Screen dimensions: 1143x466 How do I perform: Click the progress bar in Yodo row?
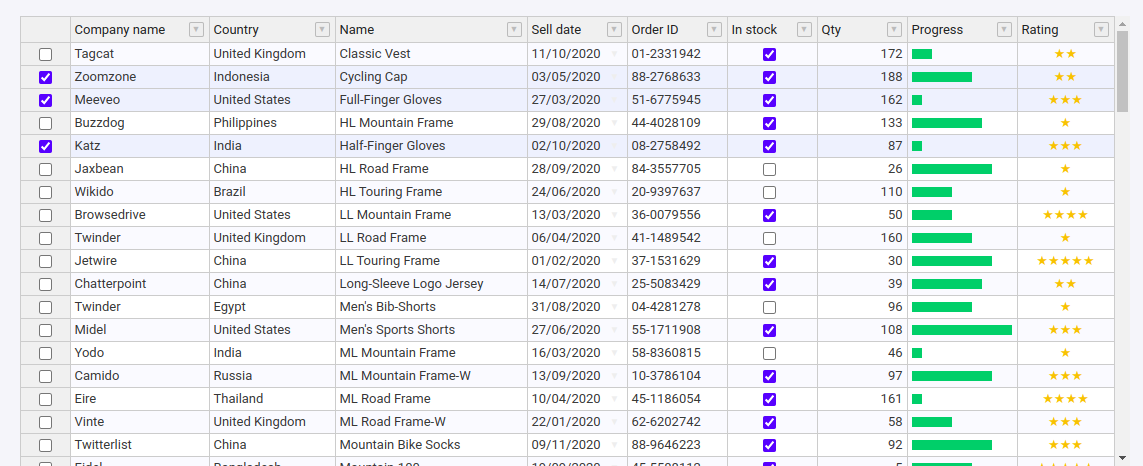click(x=917, y=353)
